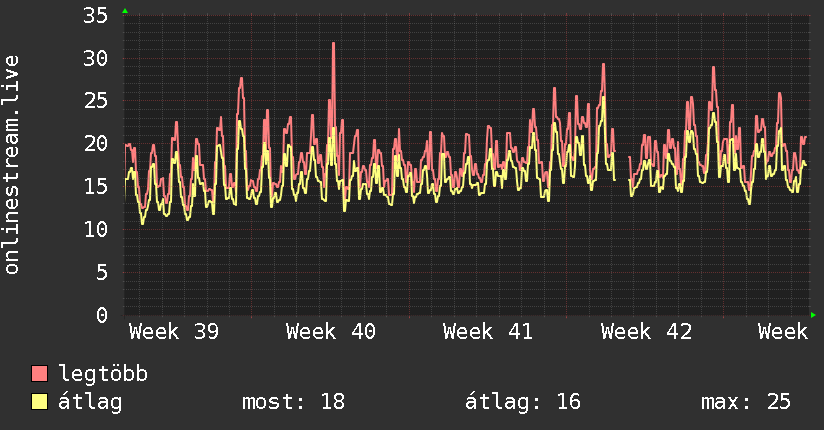Click the átlag legend label beside yellow swatch

[x=90, y=402]
